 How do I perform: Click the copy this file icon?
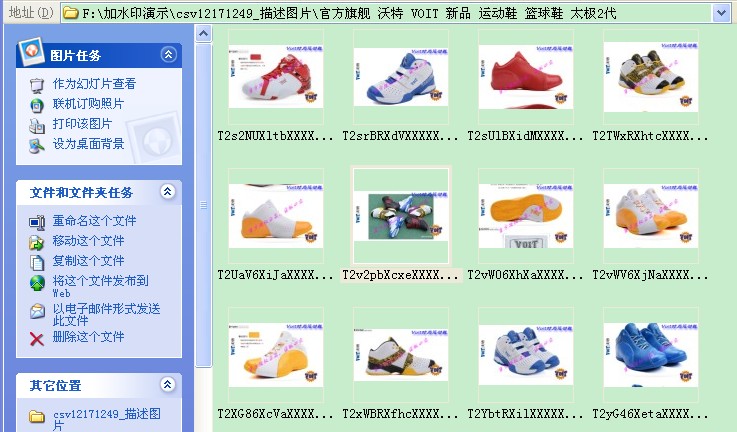coord(37,261)
